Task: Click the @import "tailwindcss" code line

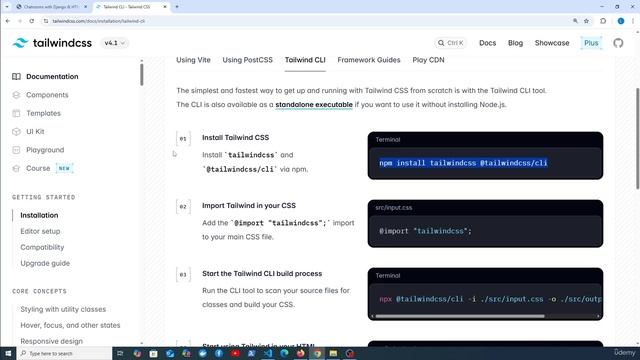Action: (425, 231)
